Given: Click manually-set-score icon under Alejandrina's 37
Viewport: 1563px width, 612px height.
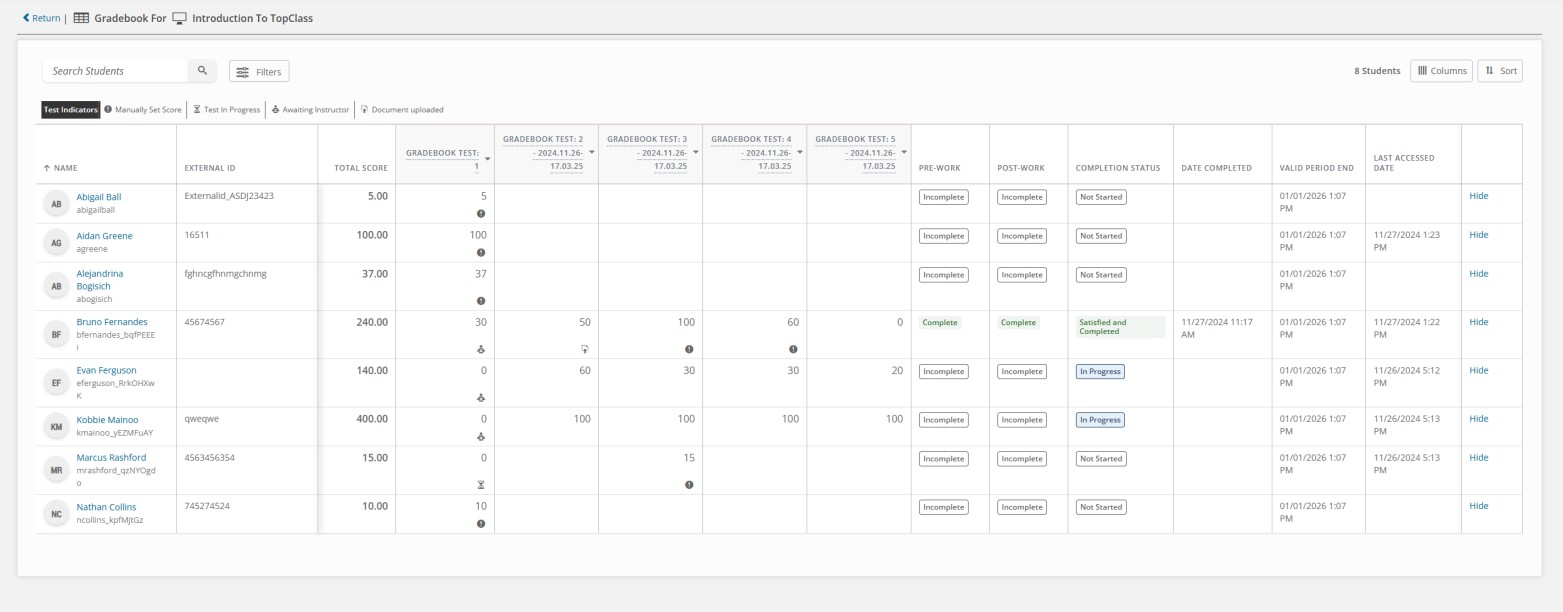Looking at the screenshot, I should (481, 301).
